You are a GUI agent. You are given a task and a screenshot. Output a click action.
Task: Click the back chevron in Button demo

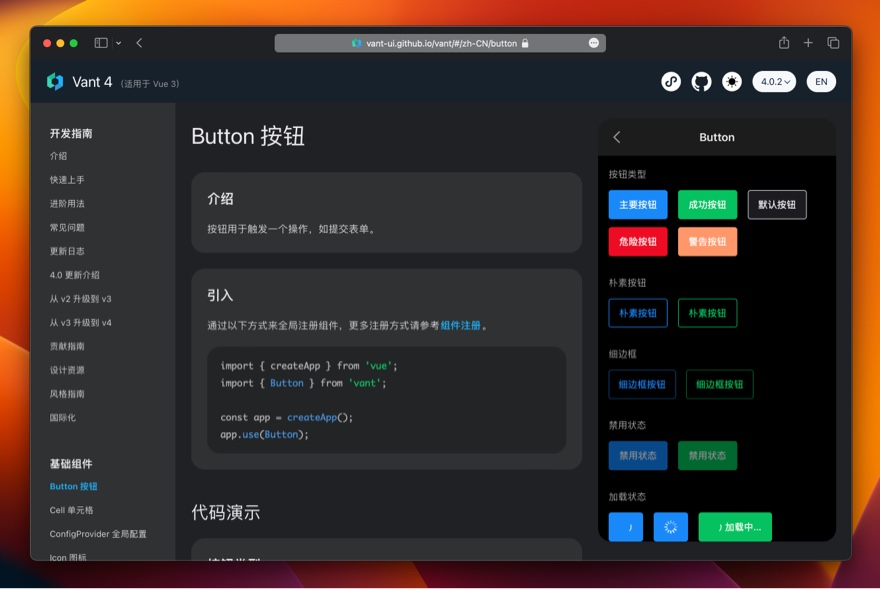point(617,137)
